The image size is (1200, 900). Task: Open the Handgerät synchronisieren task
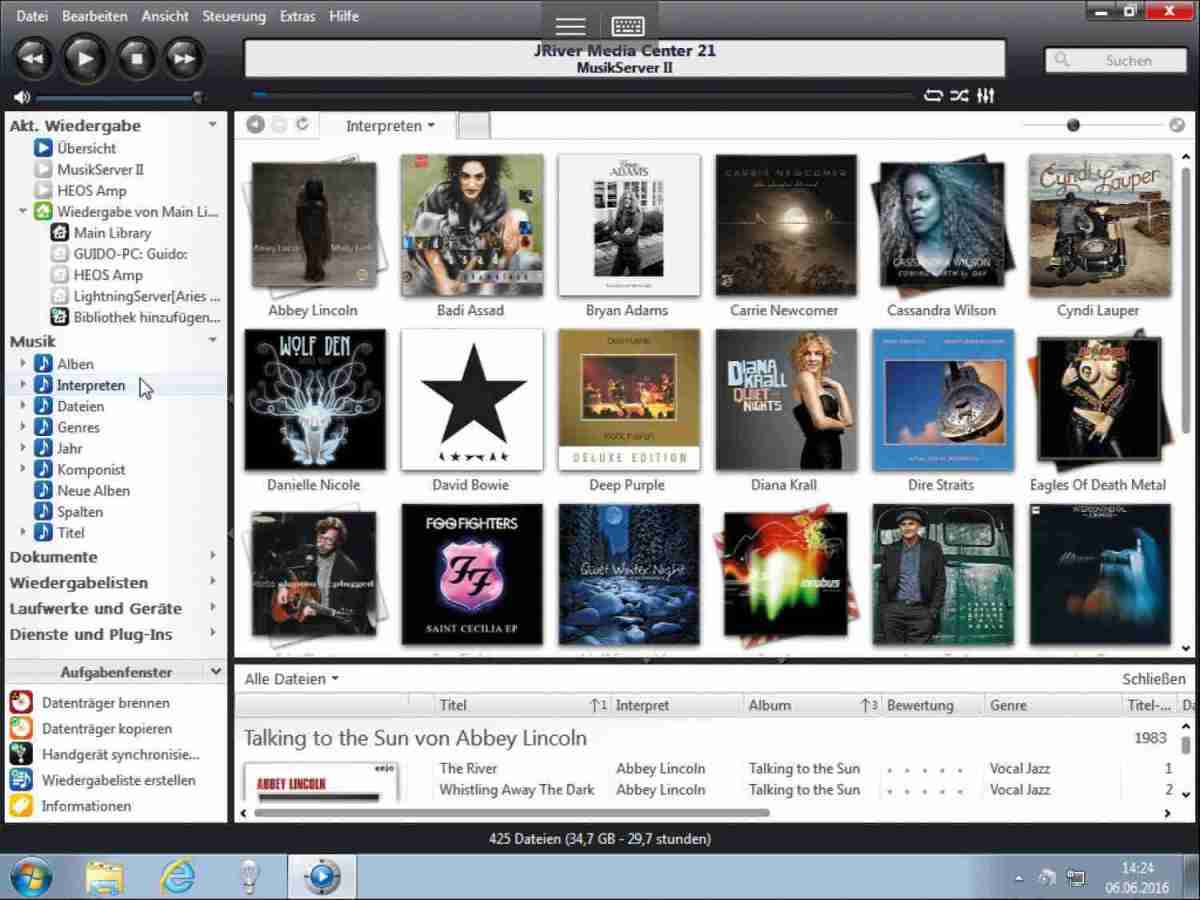pyautogui.click(x=121, y=754)
